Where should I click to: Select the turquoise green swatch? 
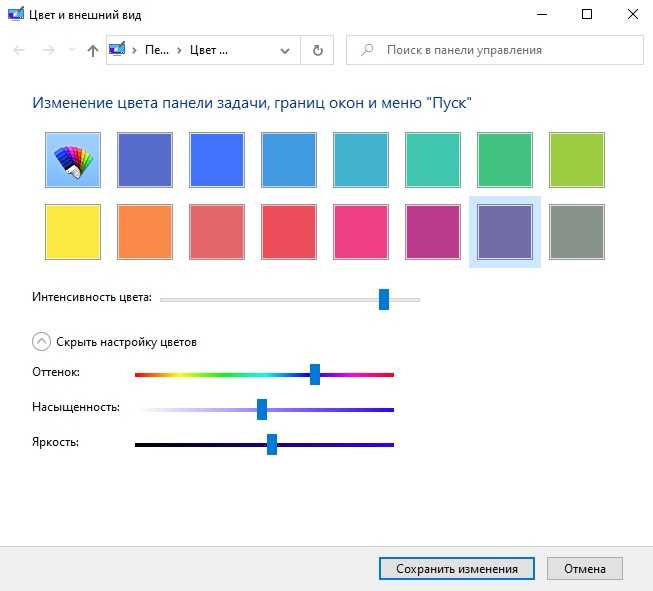pos(433,160)
